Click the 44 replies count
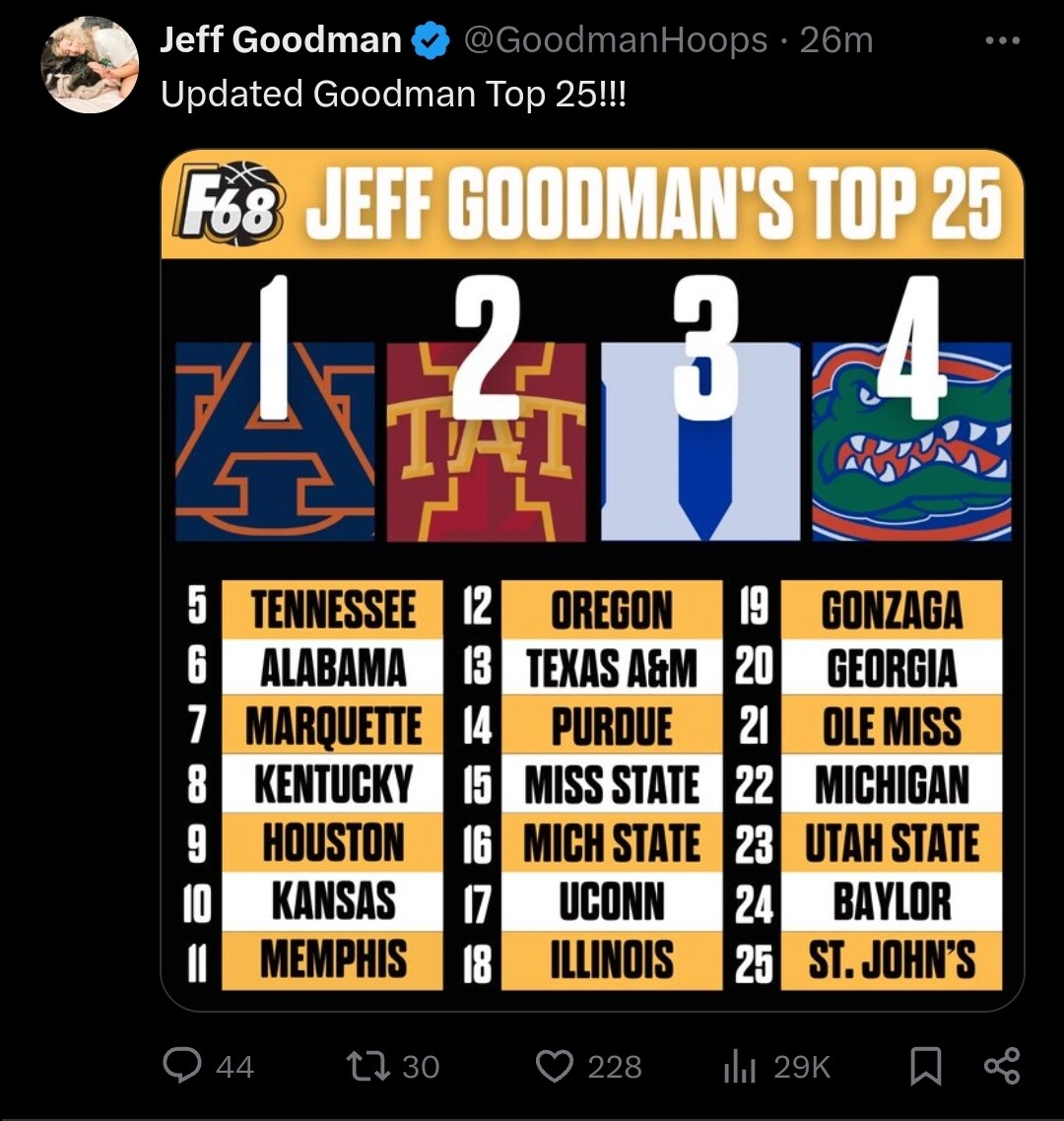Screen dimensions: 1064x1121 coord(234,1067)
